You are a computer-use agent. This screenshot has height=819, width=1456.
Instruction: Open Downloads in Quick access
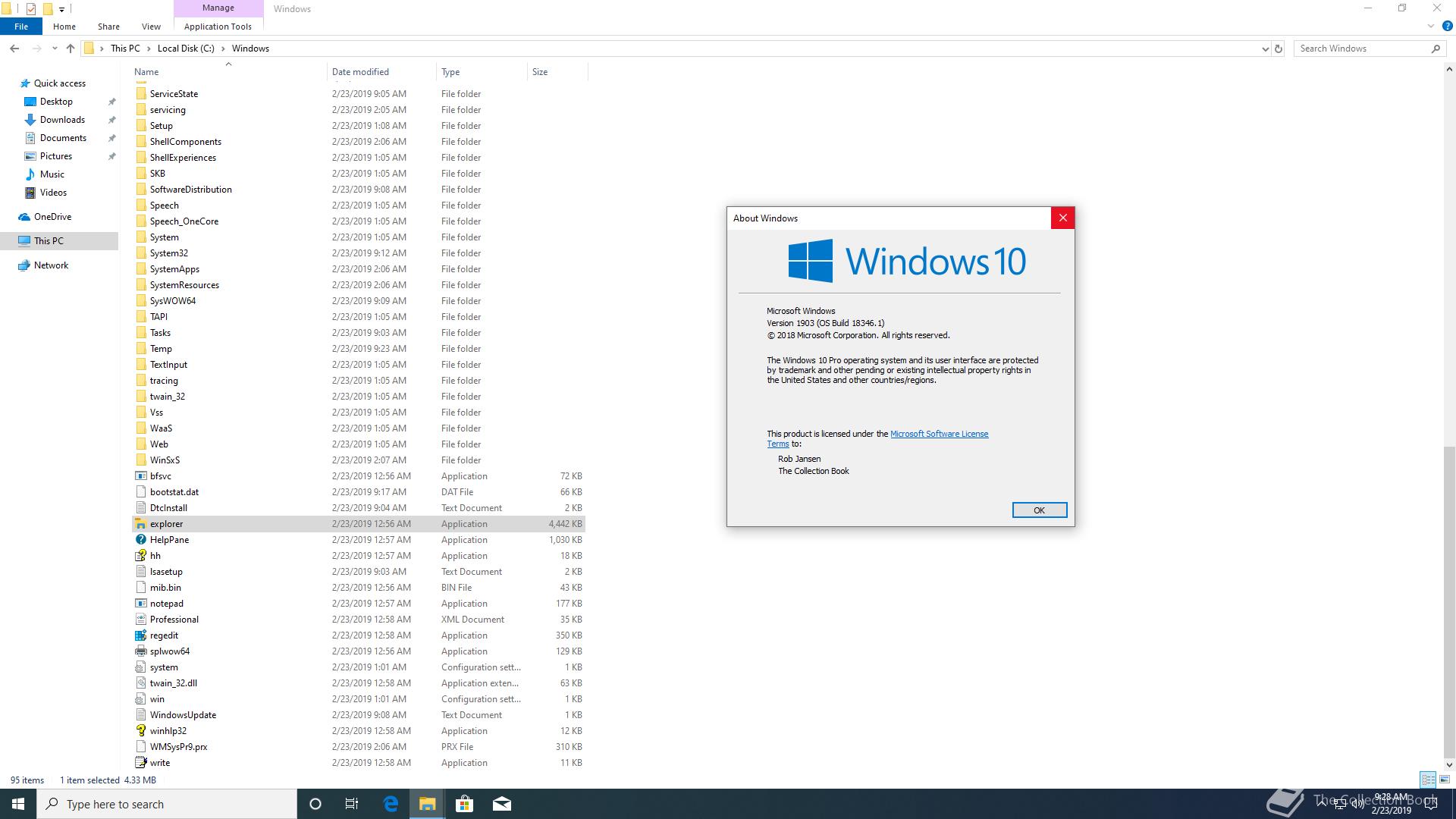pos(62,120)
